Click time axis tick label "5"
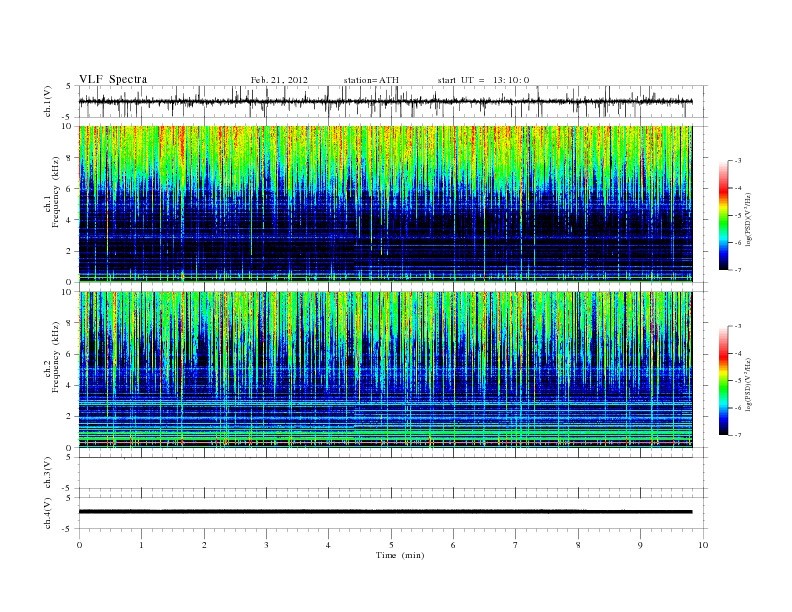 (x=391, y=545)
